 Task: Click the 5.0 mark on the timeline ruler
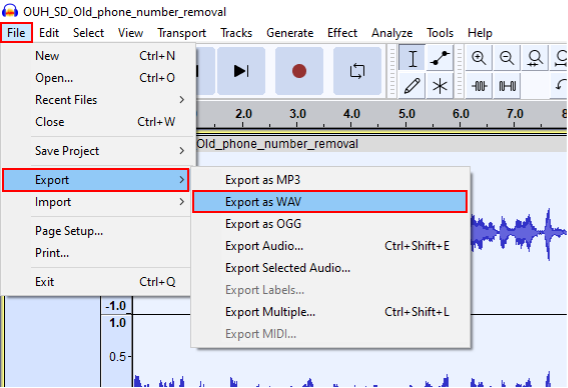(407, 114)
